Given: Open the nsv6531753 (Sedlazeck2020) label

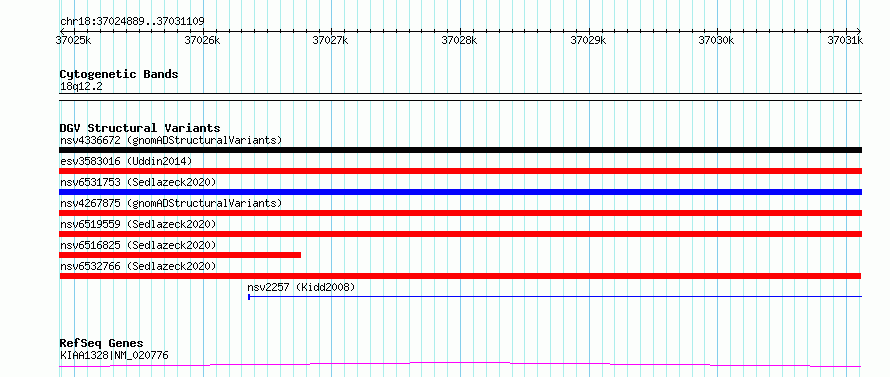Looking at the screenshot, I should [138, 182].
